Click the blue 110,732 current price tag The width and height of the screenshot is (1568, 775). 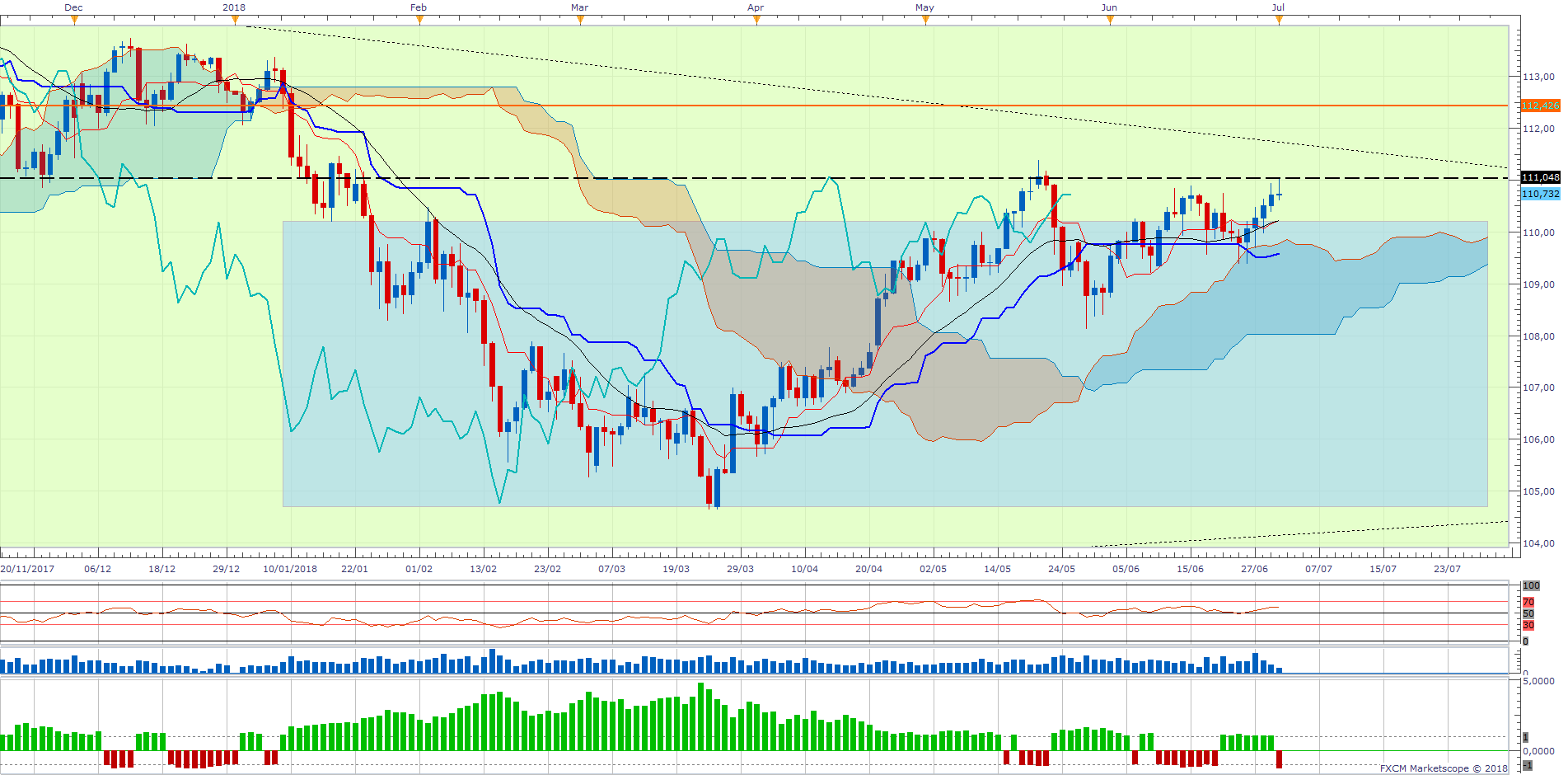coord(1540,194)
